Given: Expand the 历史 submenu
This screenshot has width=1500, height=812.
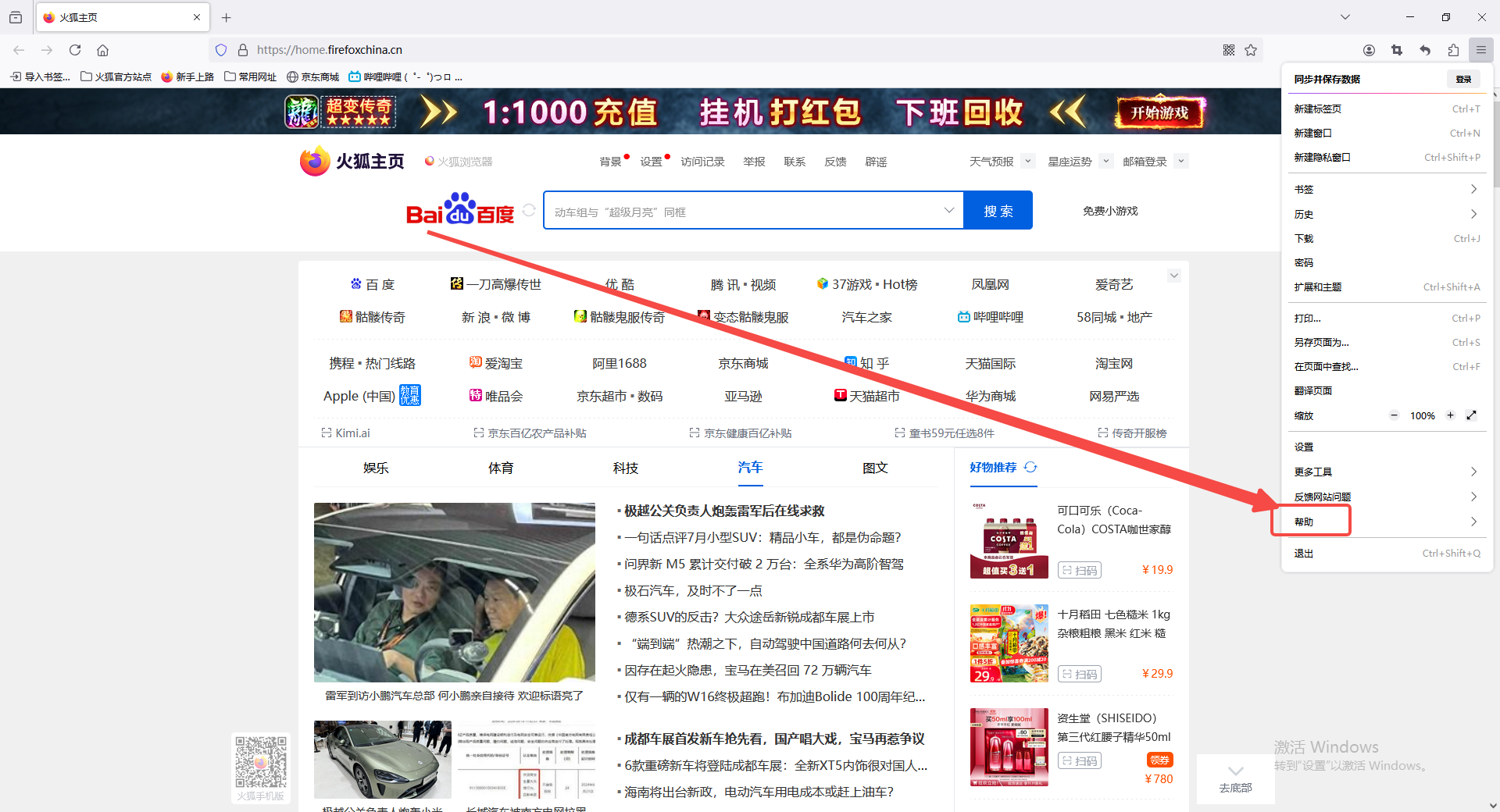Looking at the screenshot, I should tap(1387, 214).
